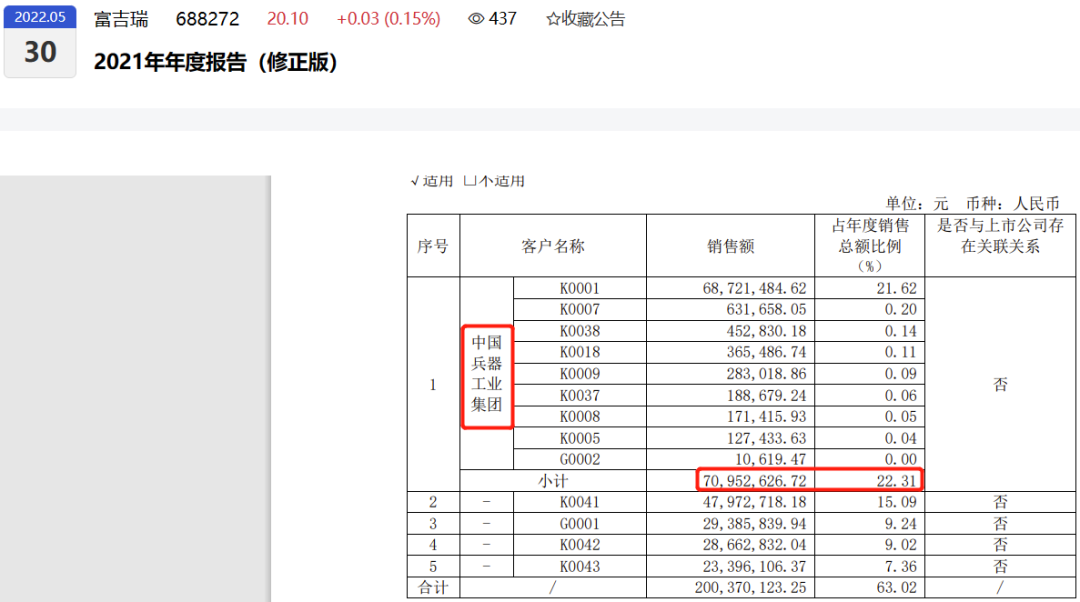Click the 客户名称 column header

pyautogui.click(x=553, y=246)
